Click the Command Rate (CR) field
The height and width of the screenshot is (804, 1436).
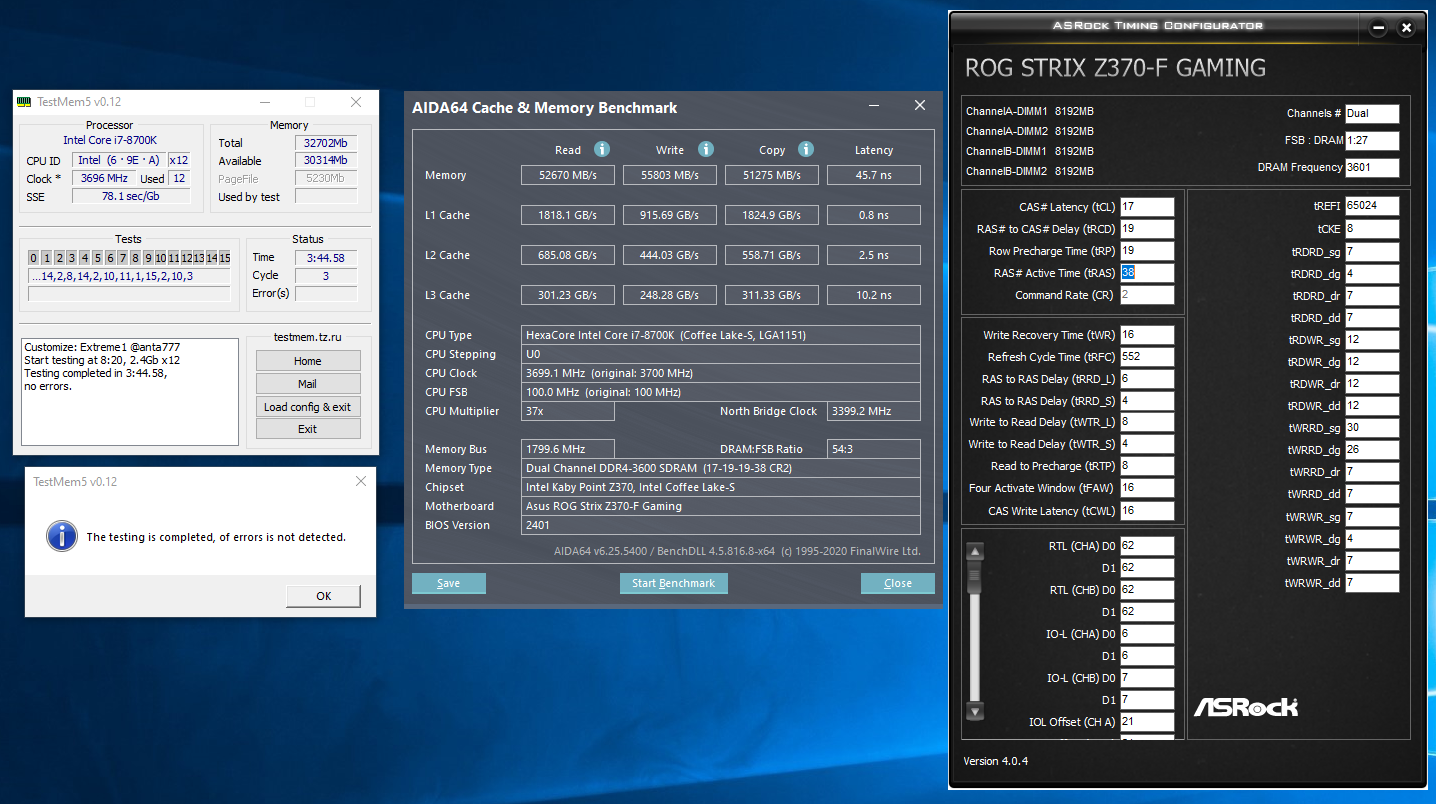pyautogui.click(x=1147, y=295)
